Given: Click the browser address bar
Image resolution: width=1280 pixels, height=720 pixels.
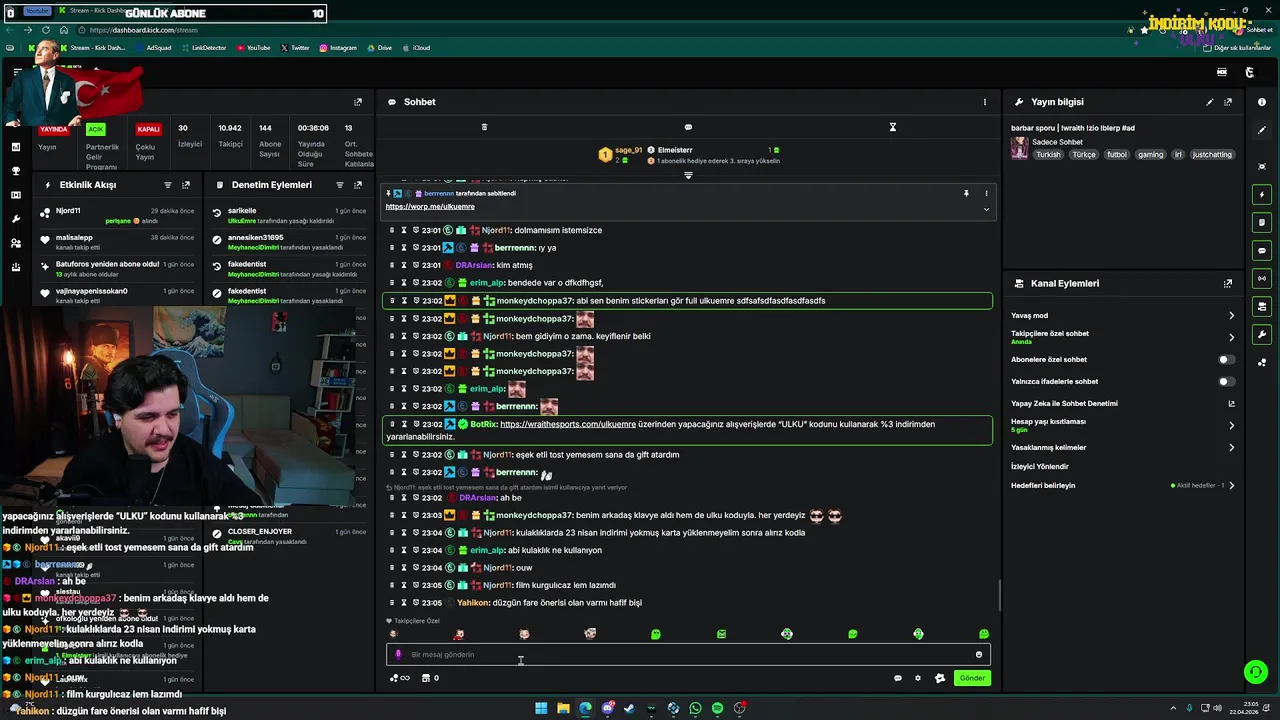Looking at the screenshot, I should (x=600, y=30).
